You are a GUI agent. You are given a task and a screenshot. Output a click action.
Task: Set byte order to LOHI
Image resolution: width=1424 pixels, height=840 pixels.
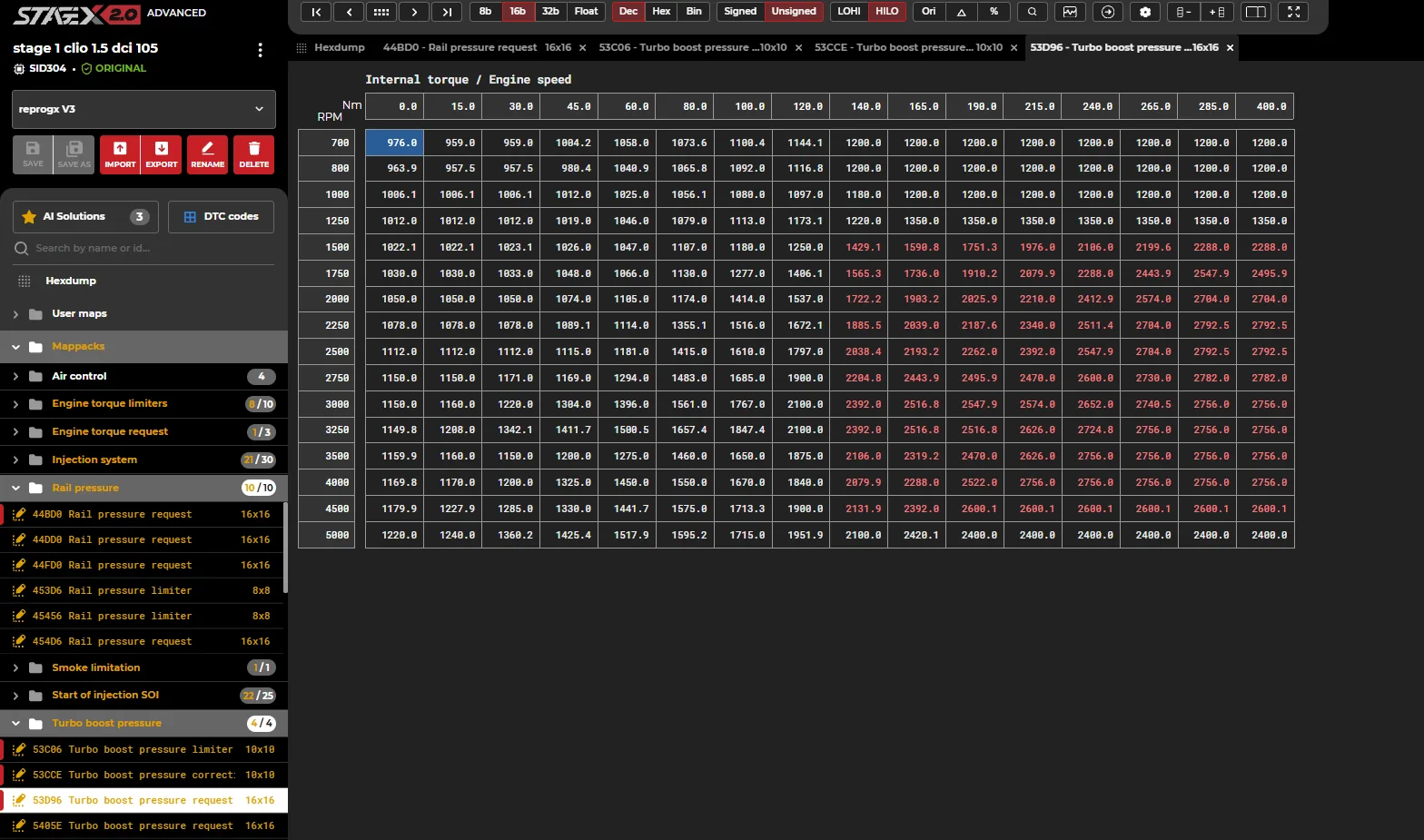coord(849,12)
